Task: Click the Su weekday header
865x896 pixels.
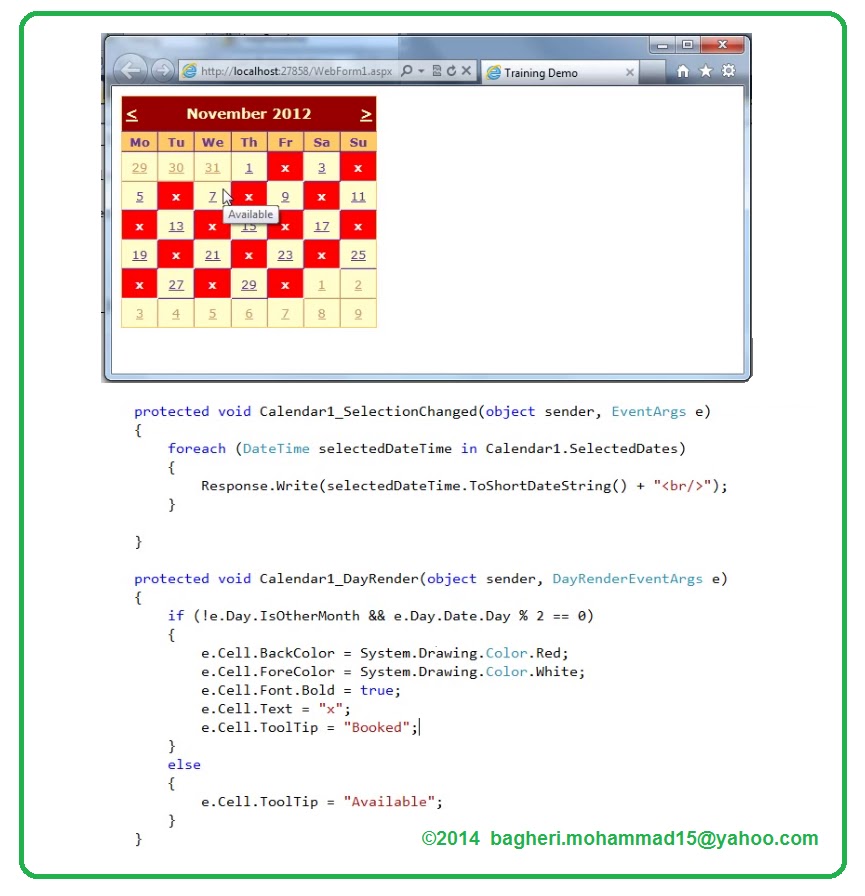Action: [x=358, y=142]
